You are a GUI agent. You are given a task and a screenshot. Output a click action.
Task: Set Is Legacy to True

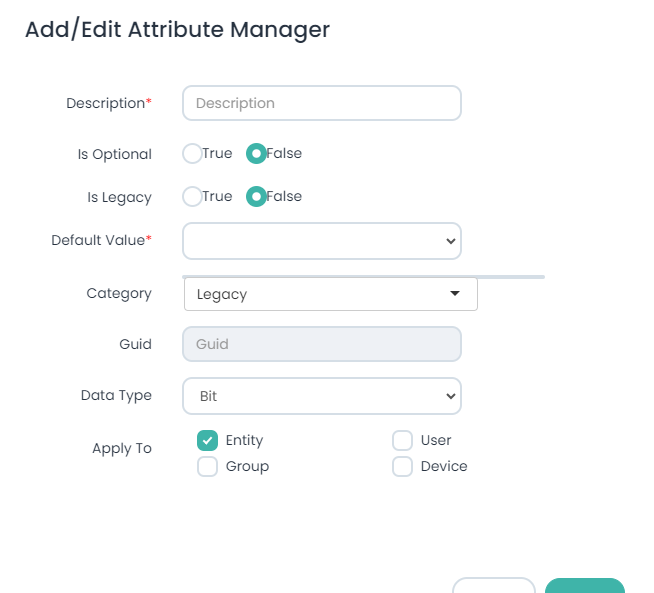tap(192, 197)
